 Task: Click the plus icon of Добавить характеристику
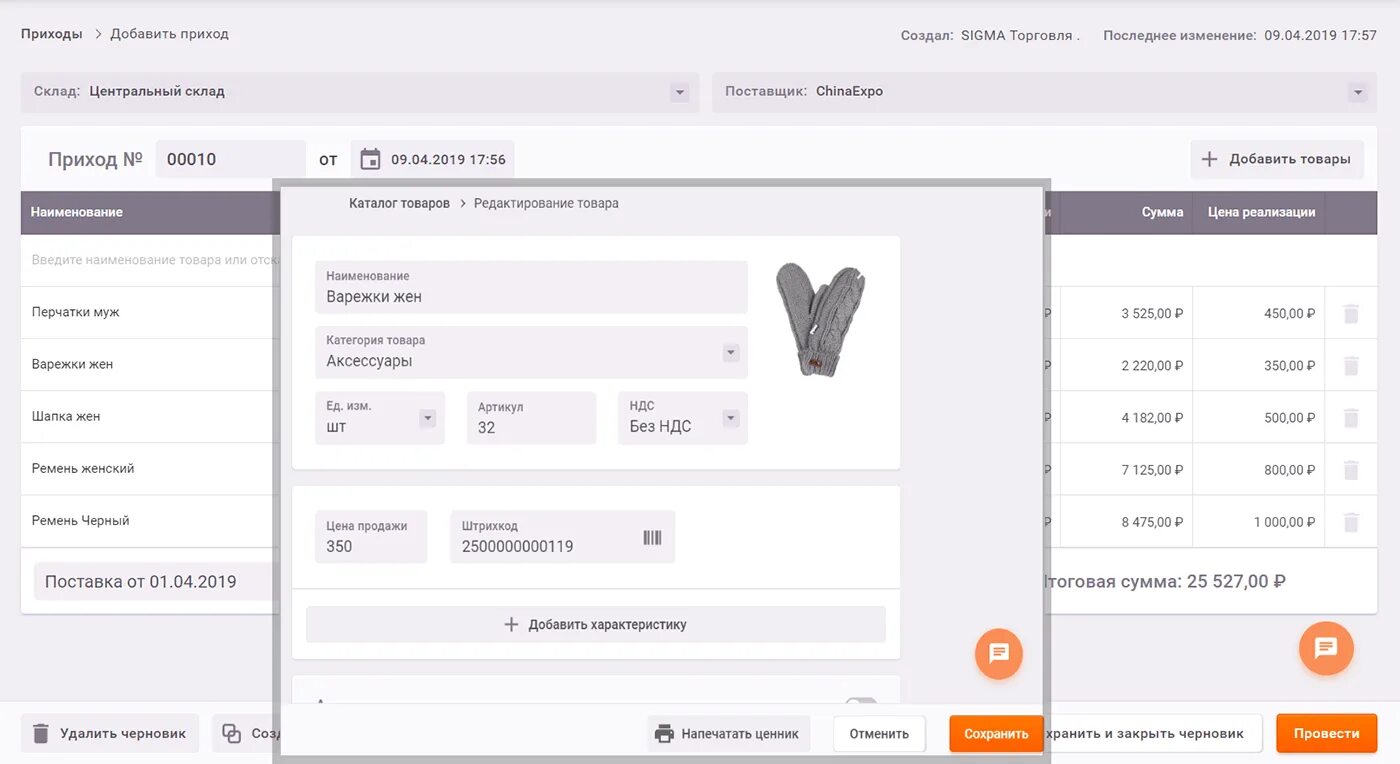(511, 624)
